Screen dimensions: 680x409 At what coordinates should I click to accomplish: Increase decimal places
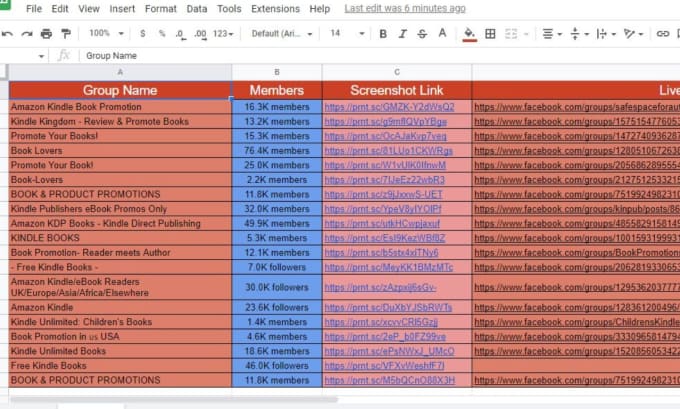click(x=200, y=34)
